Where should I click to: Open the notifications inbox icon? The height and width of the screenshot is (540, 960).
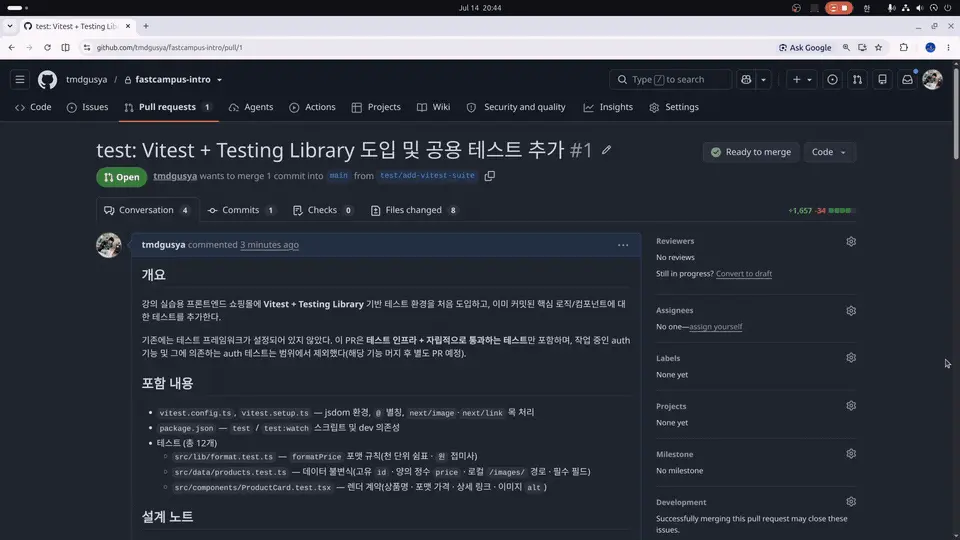(x=907, y=80)
